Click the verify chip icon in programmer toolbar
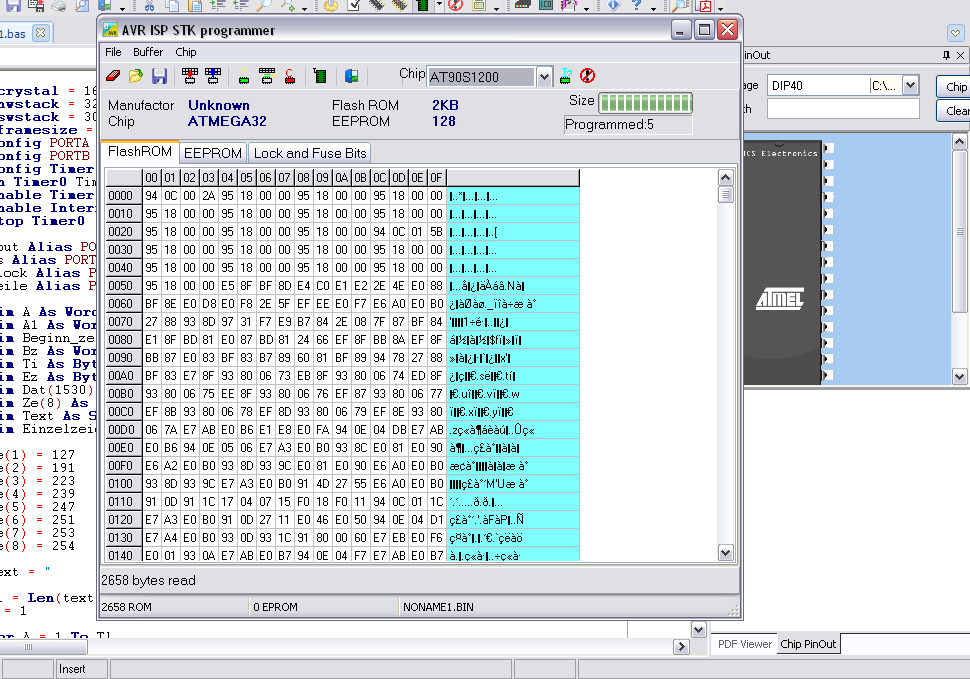Screen dimensions: 970x679 click(267, 76)
